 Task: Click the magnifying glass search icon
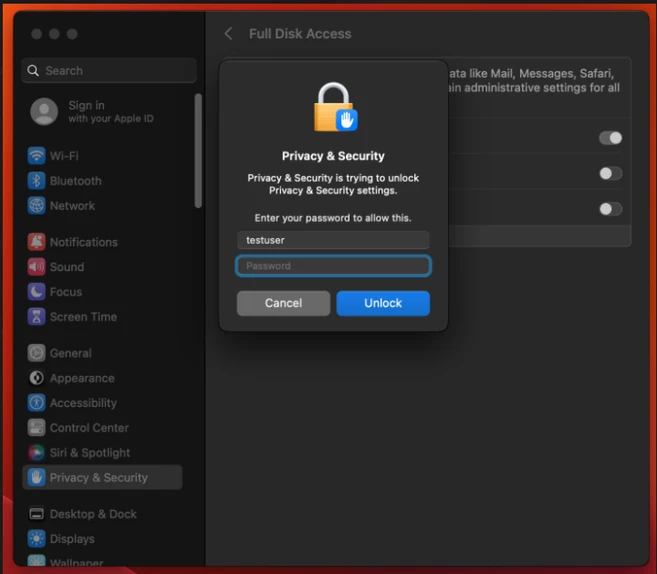click(x=33, y=70)
